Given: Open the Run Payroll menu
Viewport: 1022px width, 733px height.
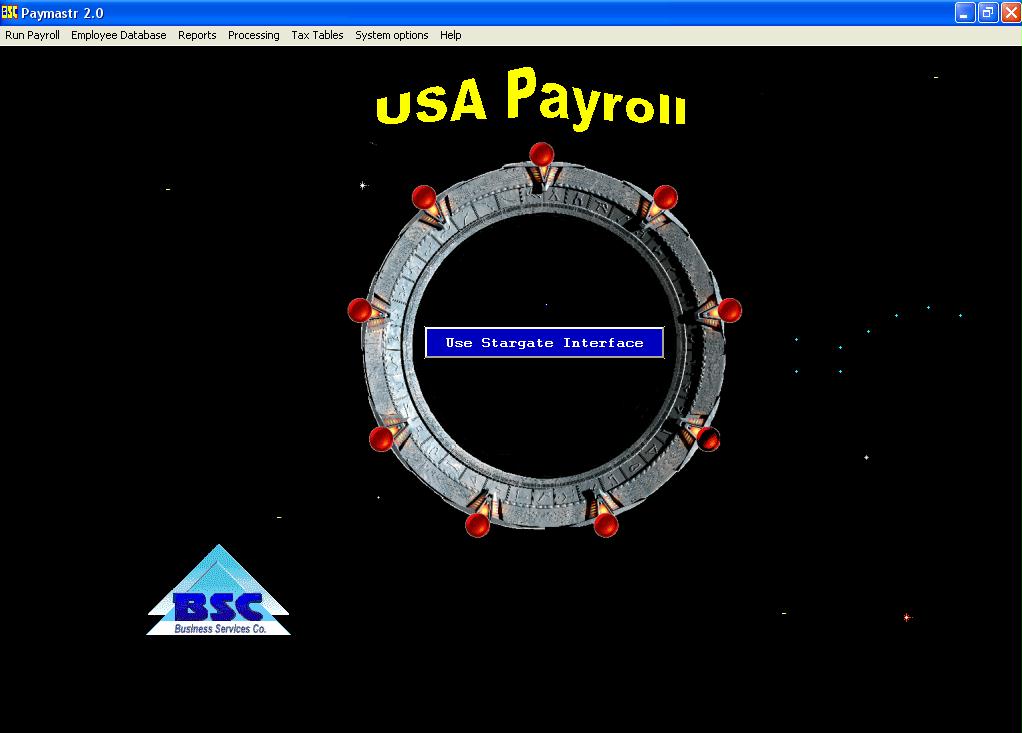Looking at the screenshot, I should [x=32, y=35].
